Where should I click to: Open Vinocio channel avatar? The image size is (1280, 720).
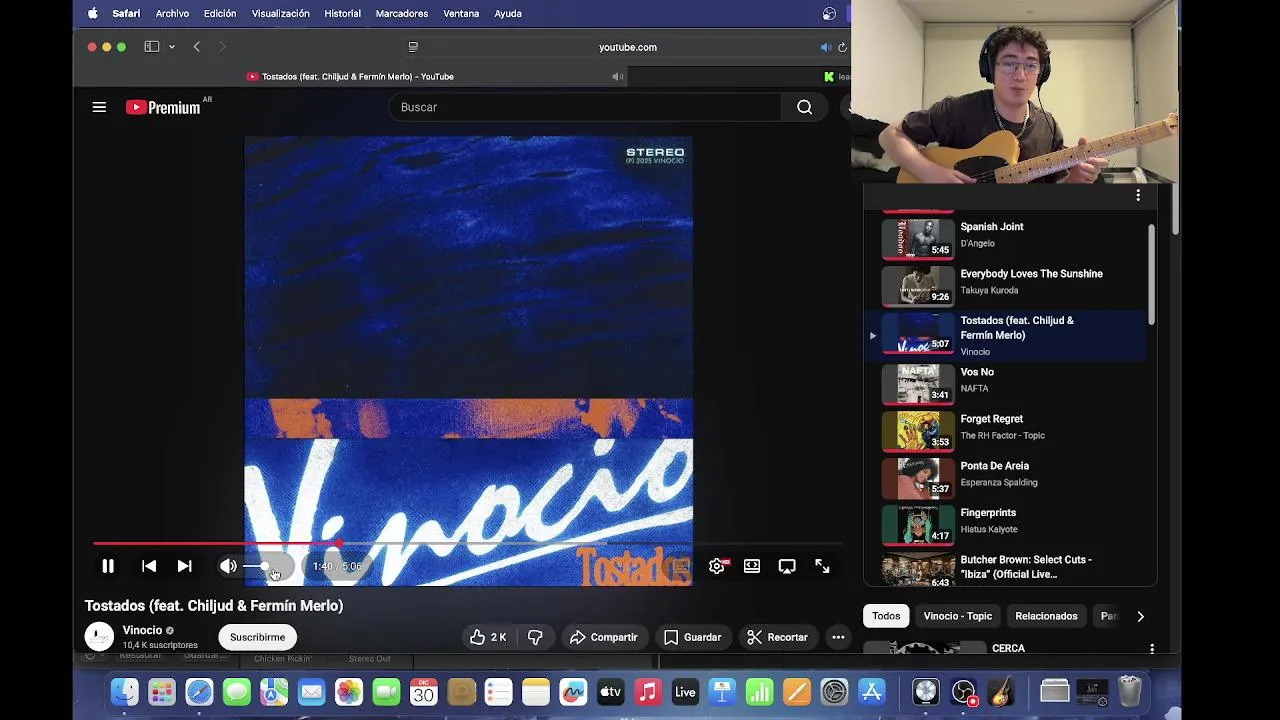[99, 637]
